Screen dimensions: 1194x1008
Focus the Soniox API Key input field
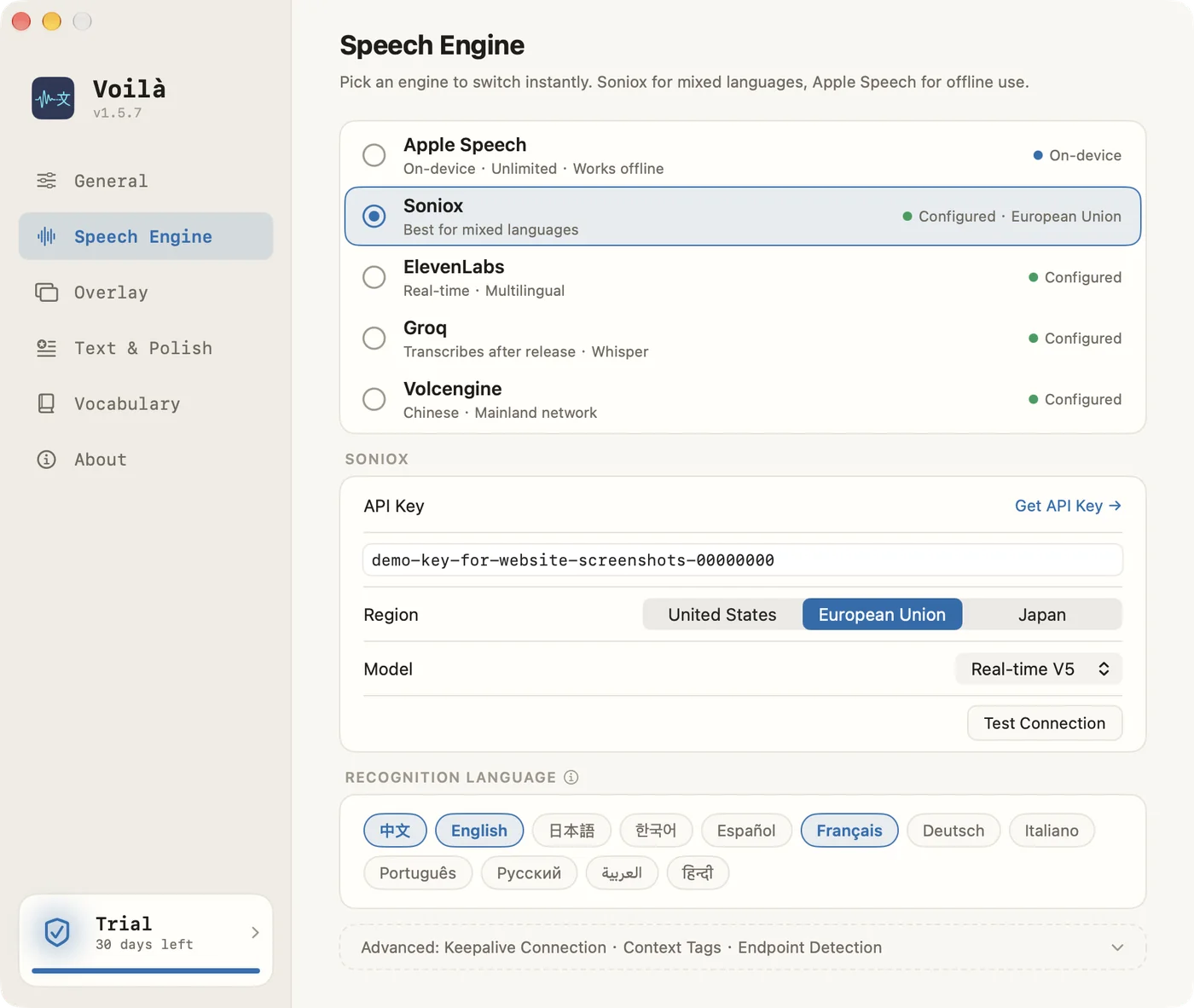(x=743, y=560)
